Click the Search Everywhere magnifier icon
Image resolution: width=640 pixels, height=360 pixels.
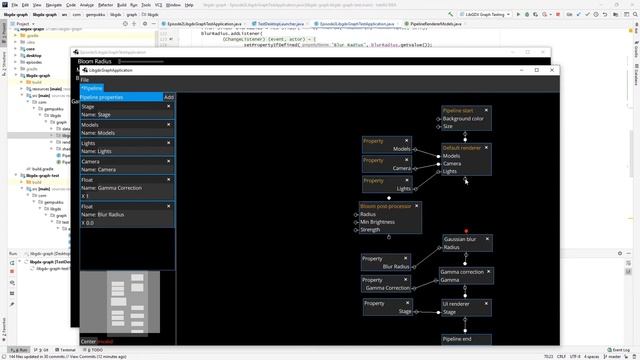pyautogui.click(x=635, y=14)
